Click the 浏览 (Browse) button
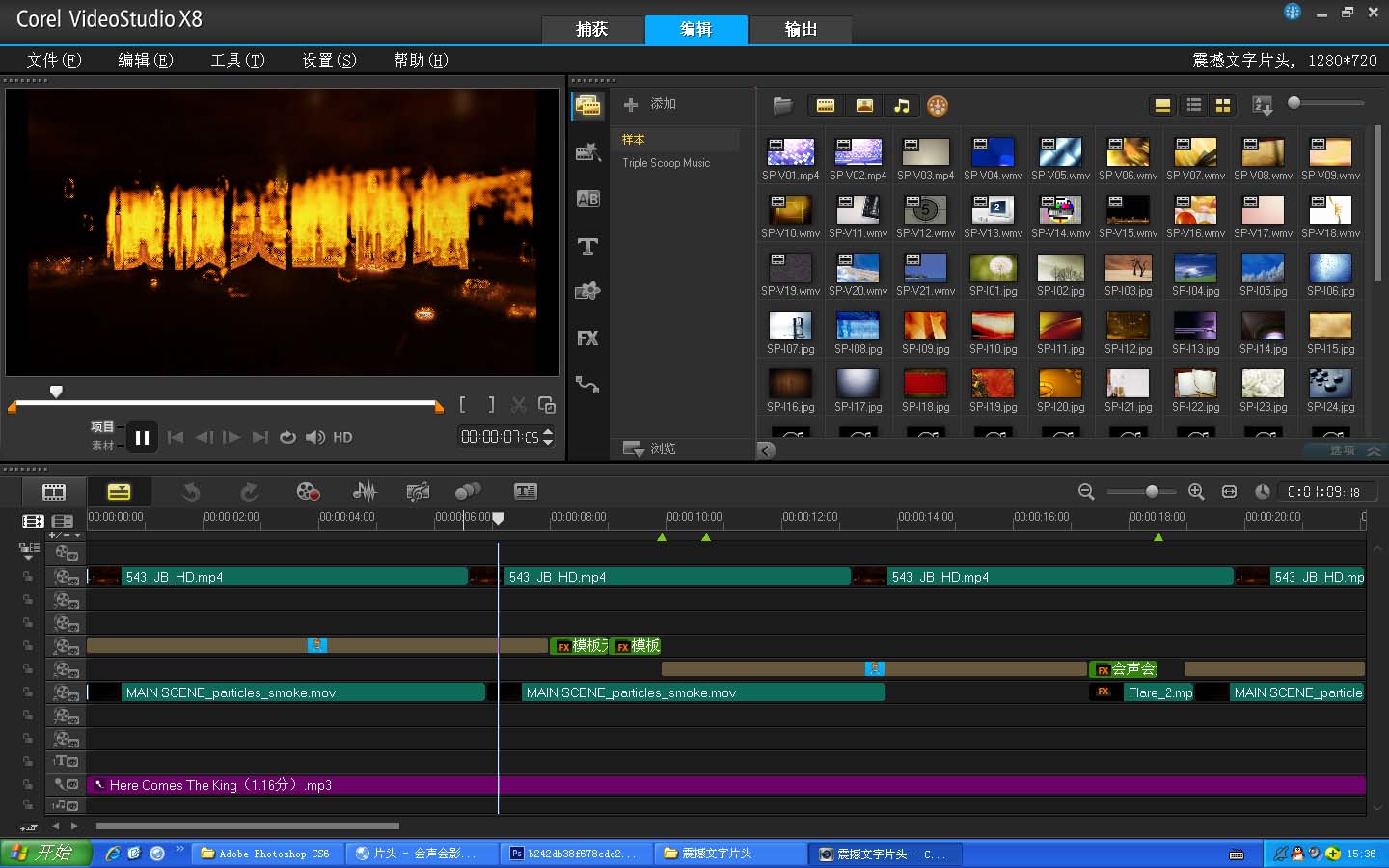This screenshot has width=1389, height=868. (649, 449)
